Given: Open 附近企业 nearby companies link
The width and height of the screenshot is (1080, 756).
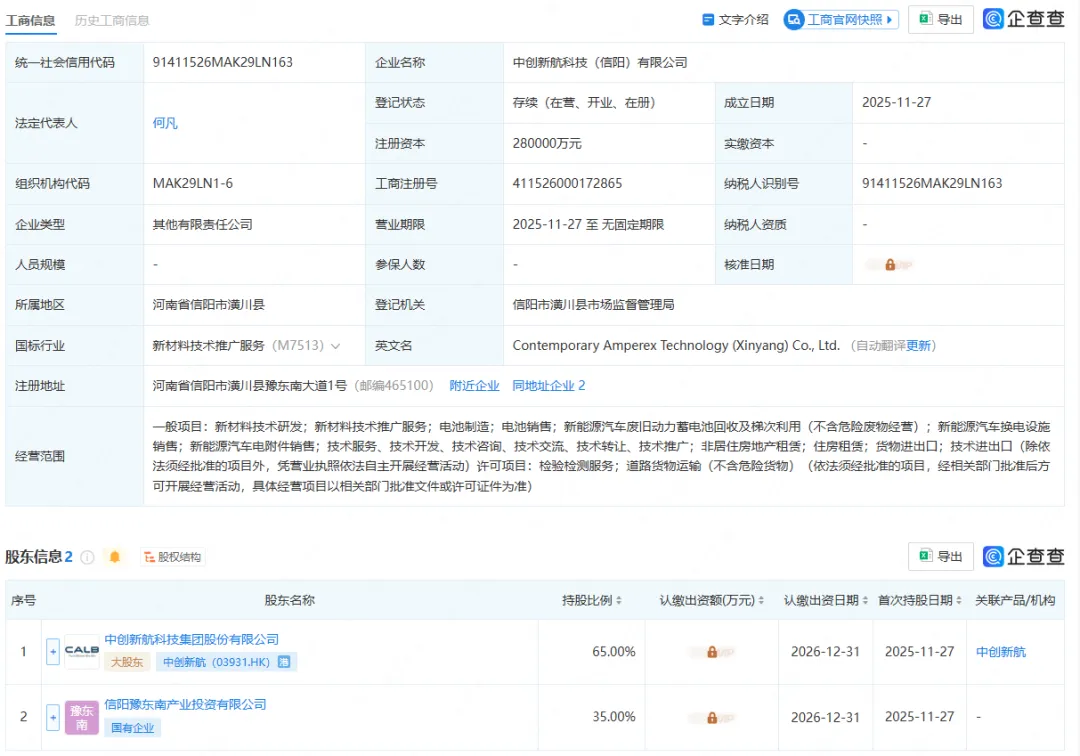Looking at the screenshot, I should tap(474, 386).
